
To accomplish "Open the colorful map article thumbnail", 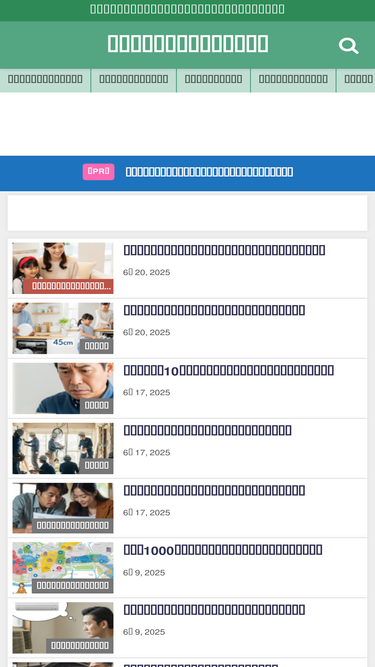I will pos(63,567).
